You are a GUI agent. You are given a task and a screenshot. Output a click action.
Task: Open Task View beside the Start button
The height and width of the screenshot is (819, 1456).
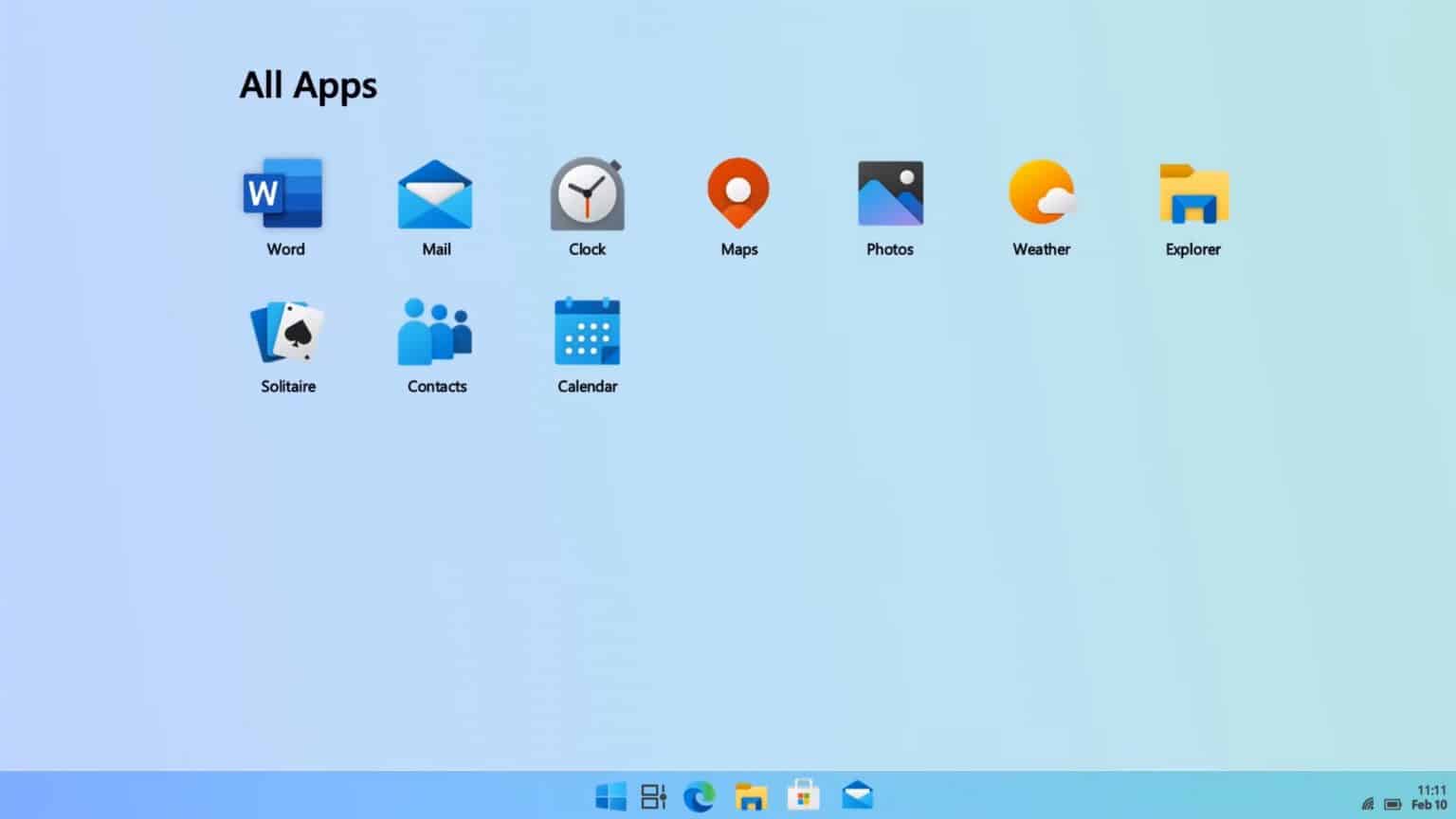[654, 796]
